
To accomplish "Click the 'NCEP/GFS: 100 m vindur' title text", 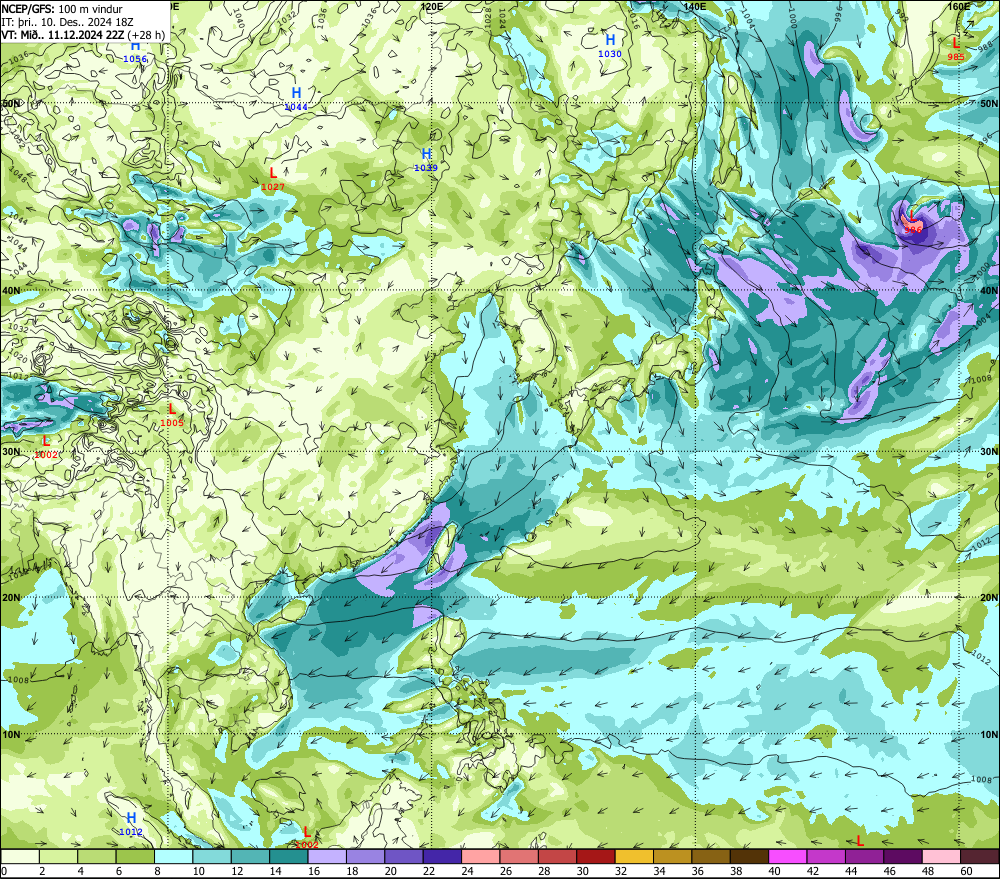I will click(x=62, y=9).
